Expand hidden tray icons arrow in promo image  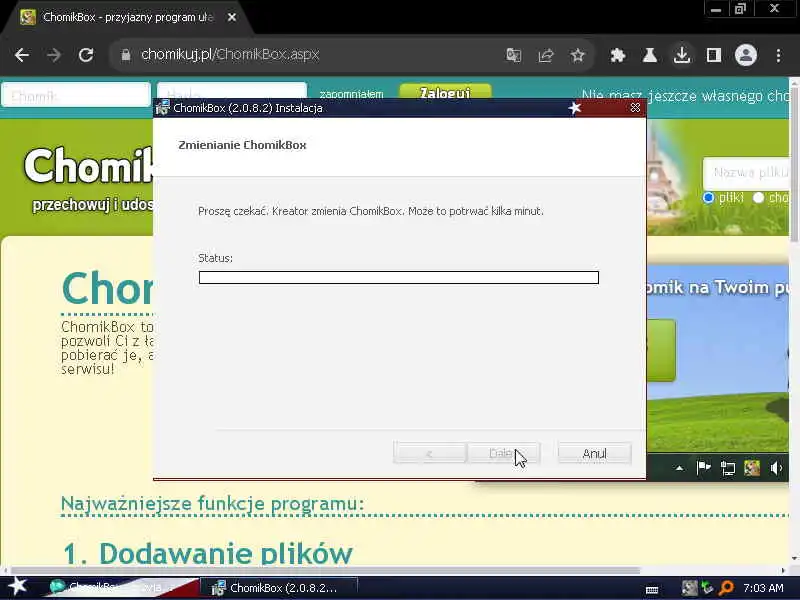click(x=679, y=468)
